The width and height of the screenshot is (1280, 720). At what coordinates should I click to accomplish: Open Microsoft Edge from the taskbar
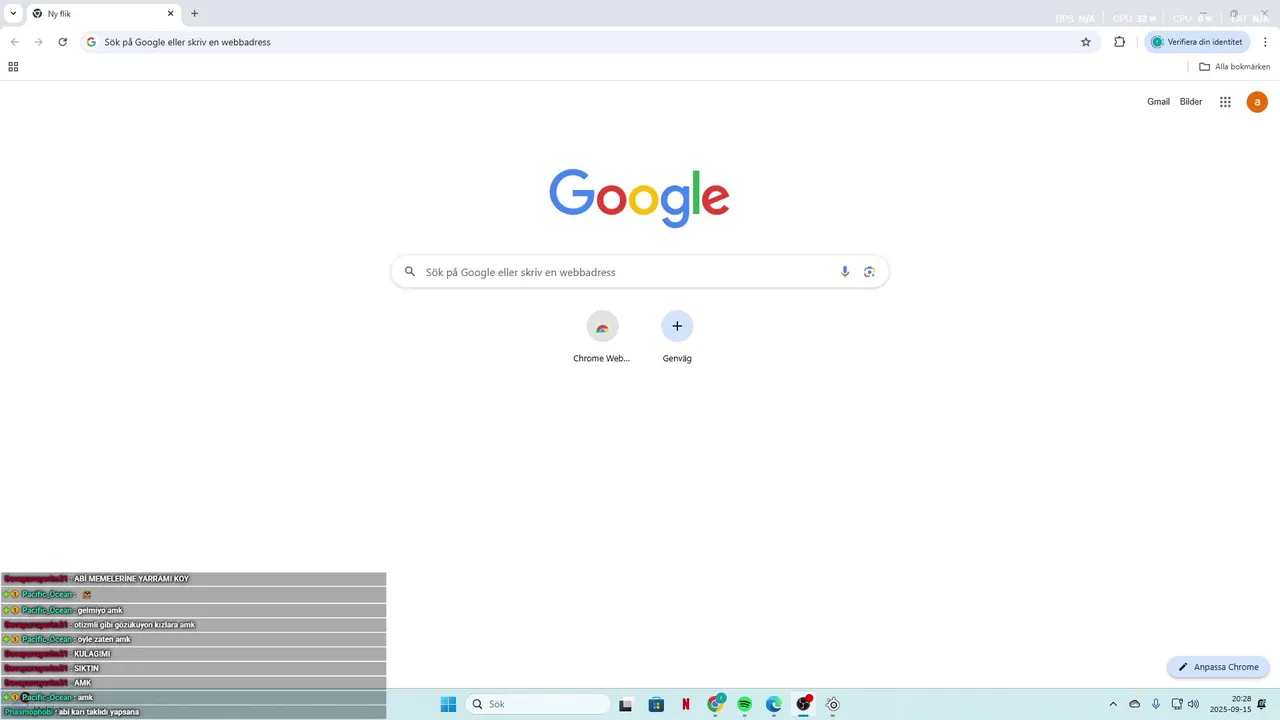click(x=774, y=704)
